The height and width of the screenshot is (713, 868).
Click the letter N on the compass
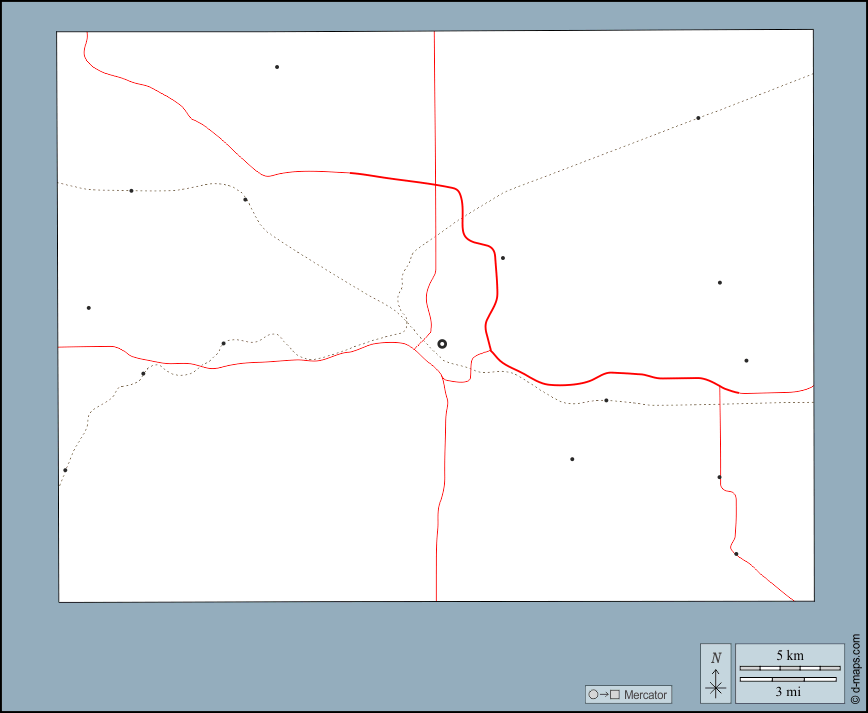coord(715,657)
